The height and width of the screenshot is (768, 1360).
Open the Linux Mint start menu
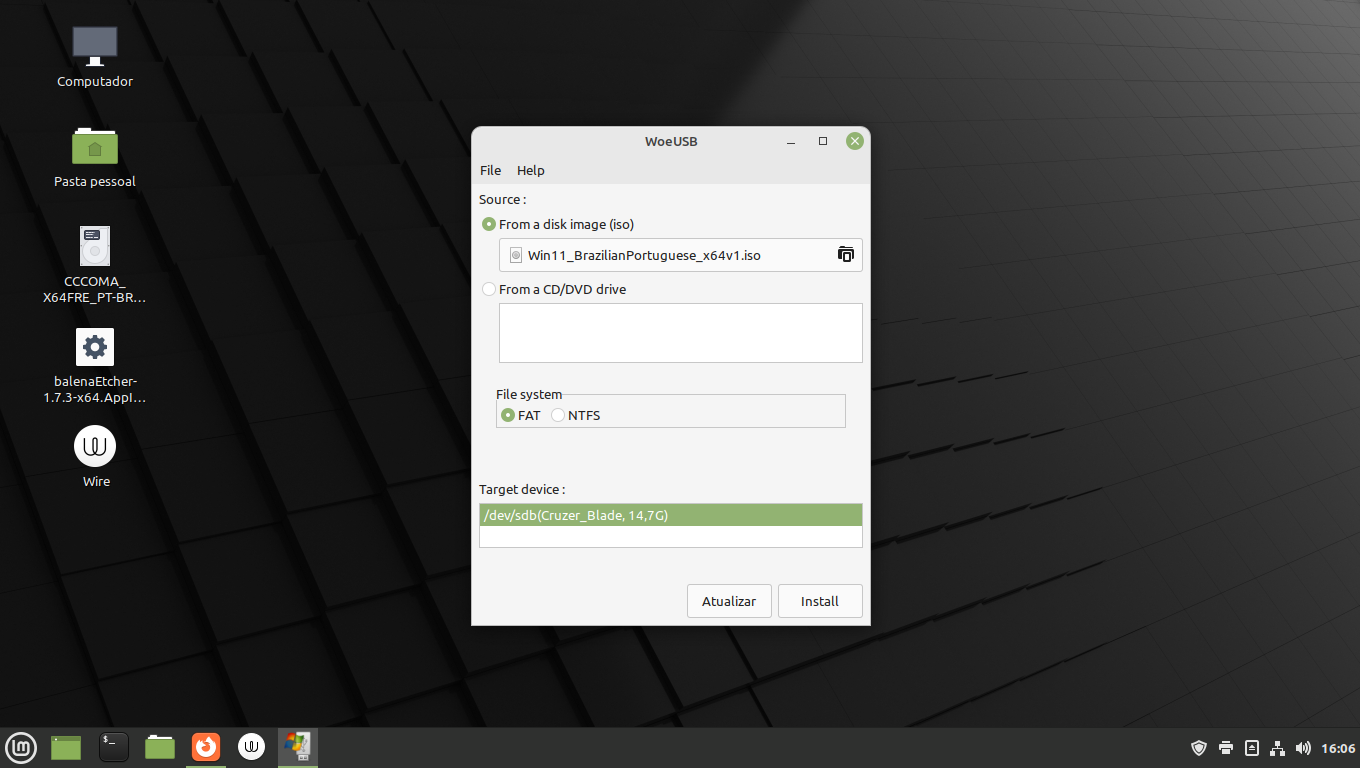[x=21, y=747]
